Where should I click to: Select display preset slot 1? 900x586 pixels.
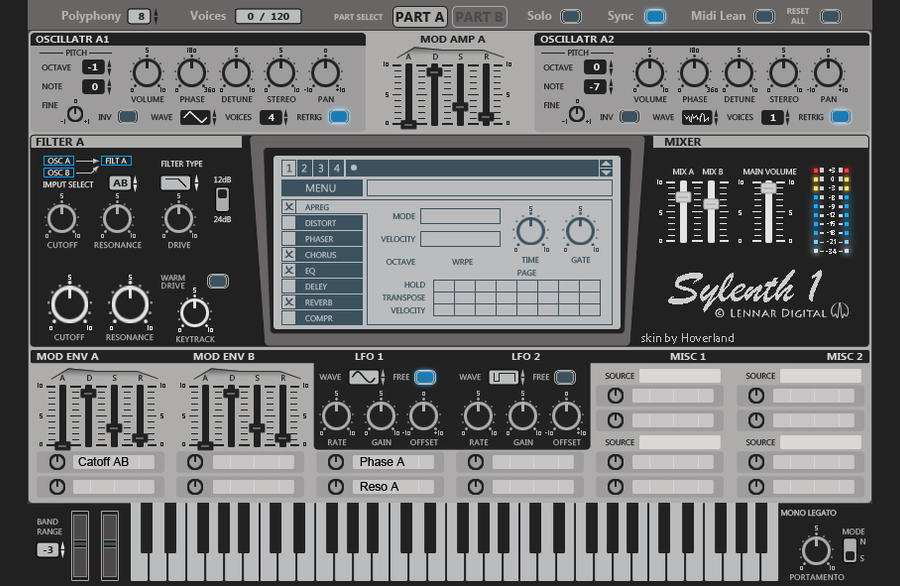tap(289, 168)
